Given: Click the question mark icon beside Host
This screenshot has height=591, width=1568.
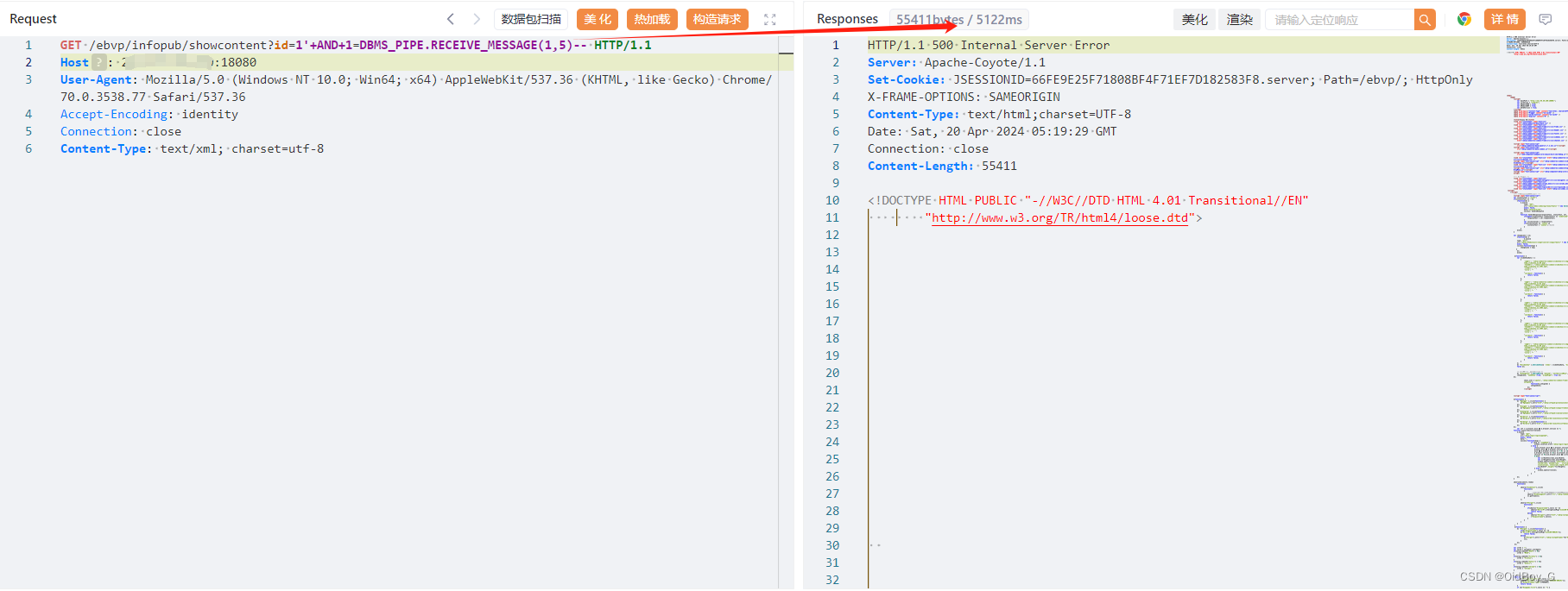Looking at the screenshot, I should [99, 62].
